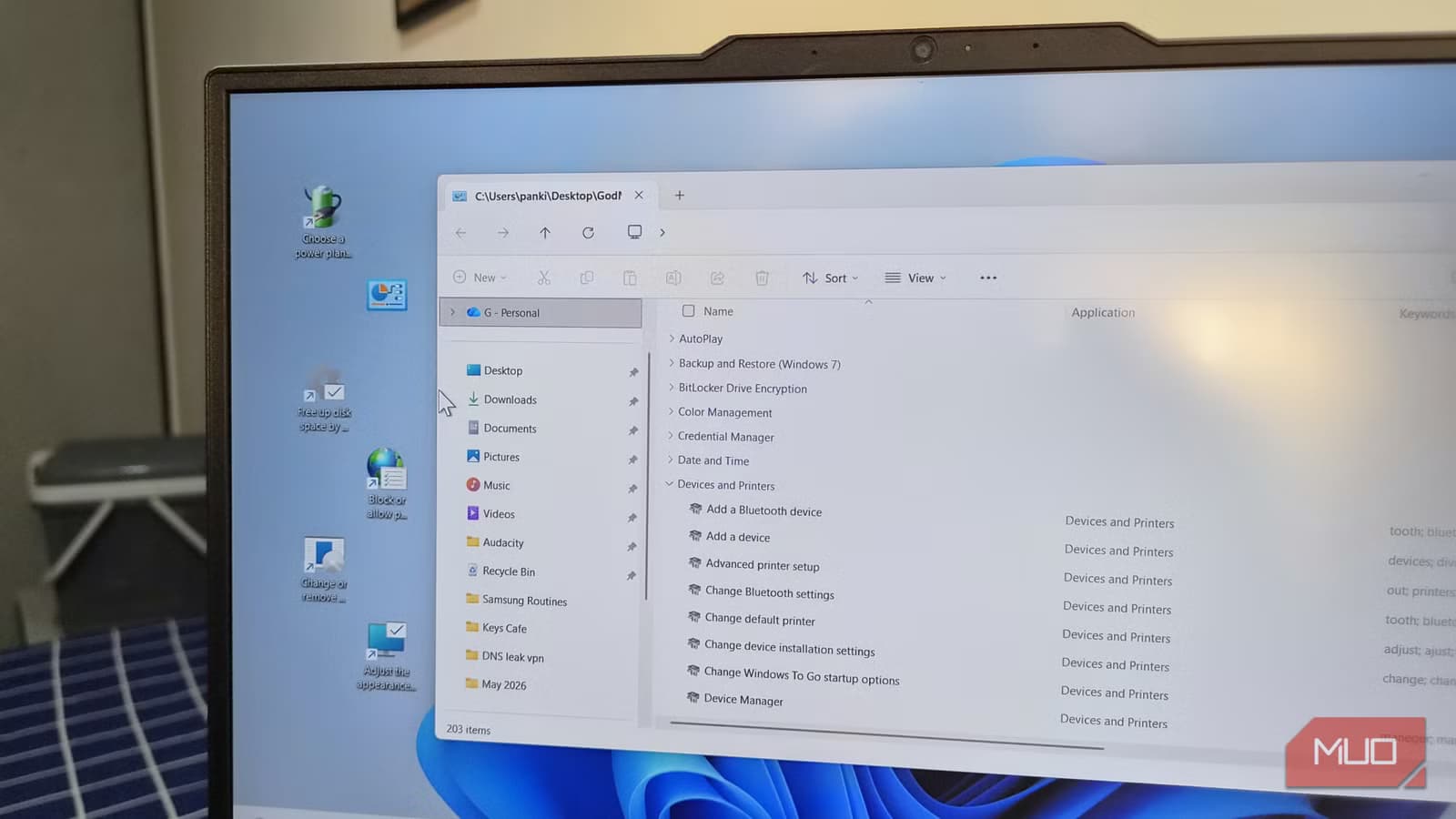Open the Sort dropdown

(x=830, y=278)
